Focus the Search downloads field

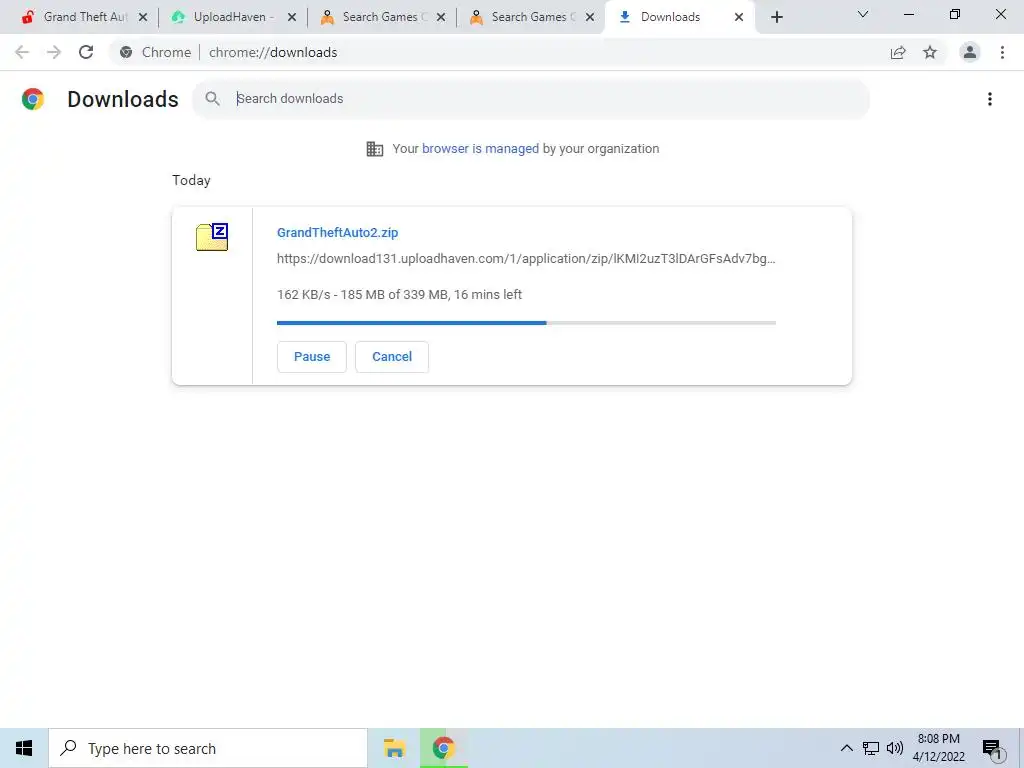(530, 99)
